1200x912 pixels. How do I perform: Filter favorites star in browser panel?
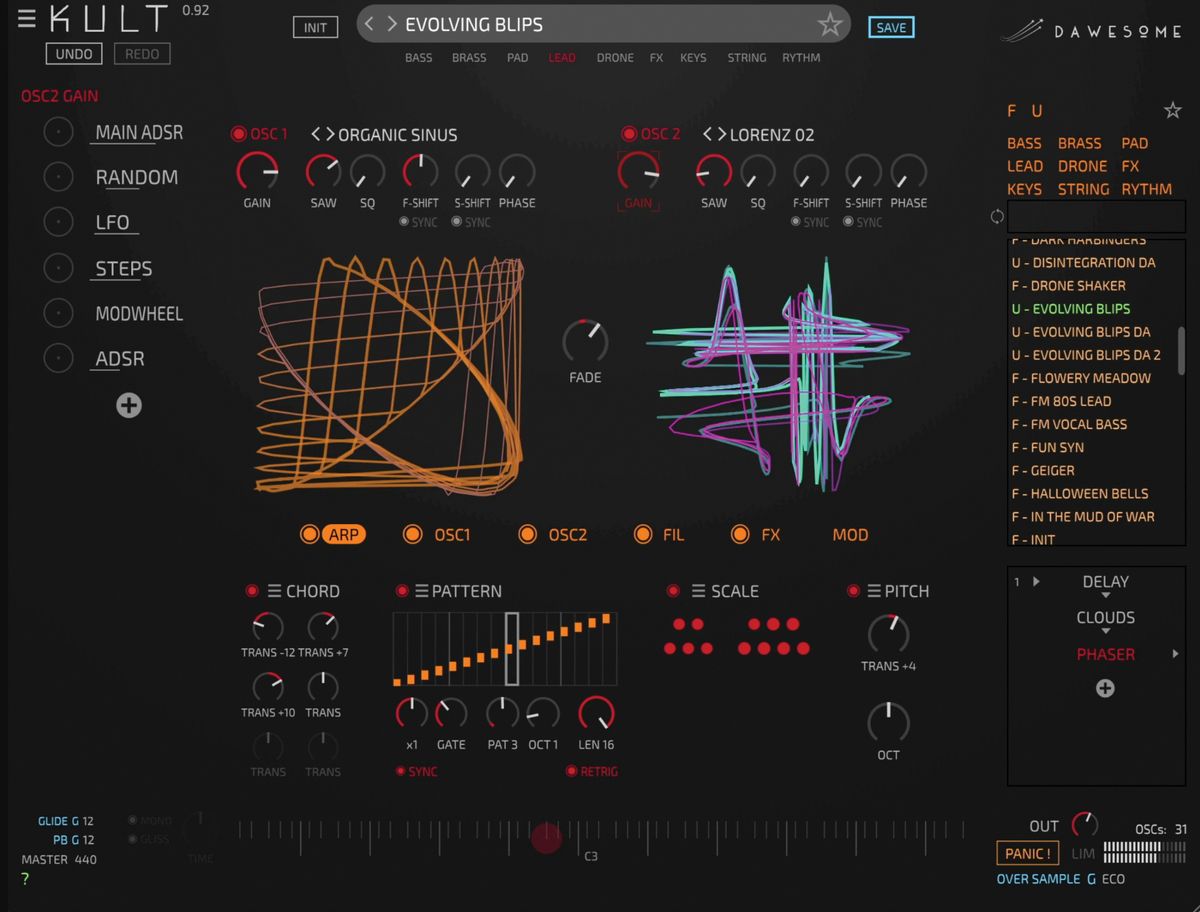pos(1172,110)
